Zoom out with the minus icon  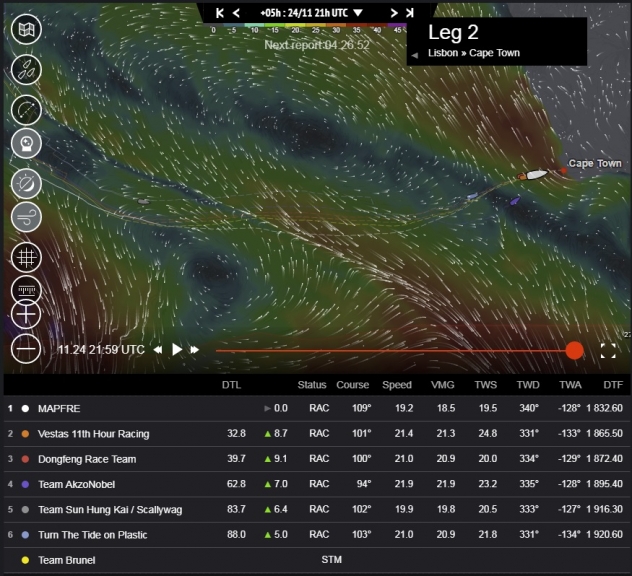[x=26, y=349]
